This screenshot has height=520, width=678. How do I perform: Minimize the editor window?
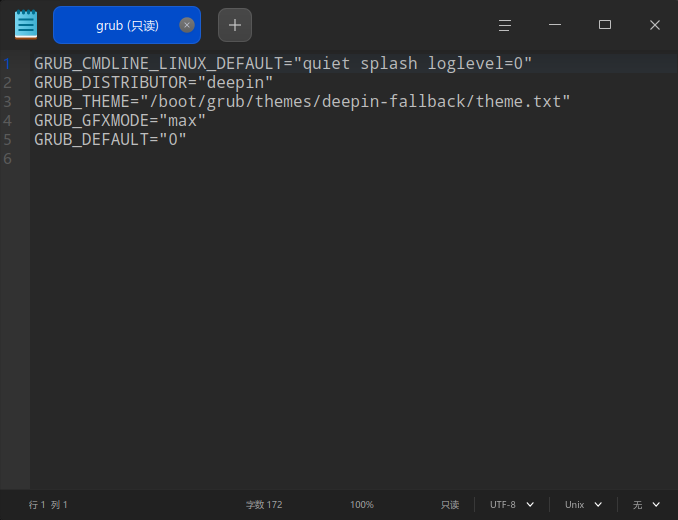coord(555,25)
